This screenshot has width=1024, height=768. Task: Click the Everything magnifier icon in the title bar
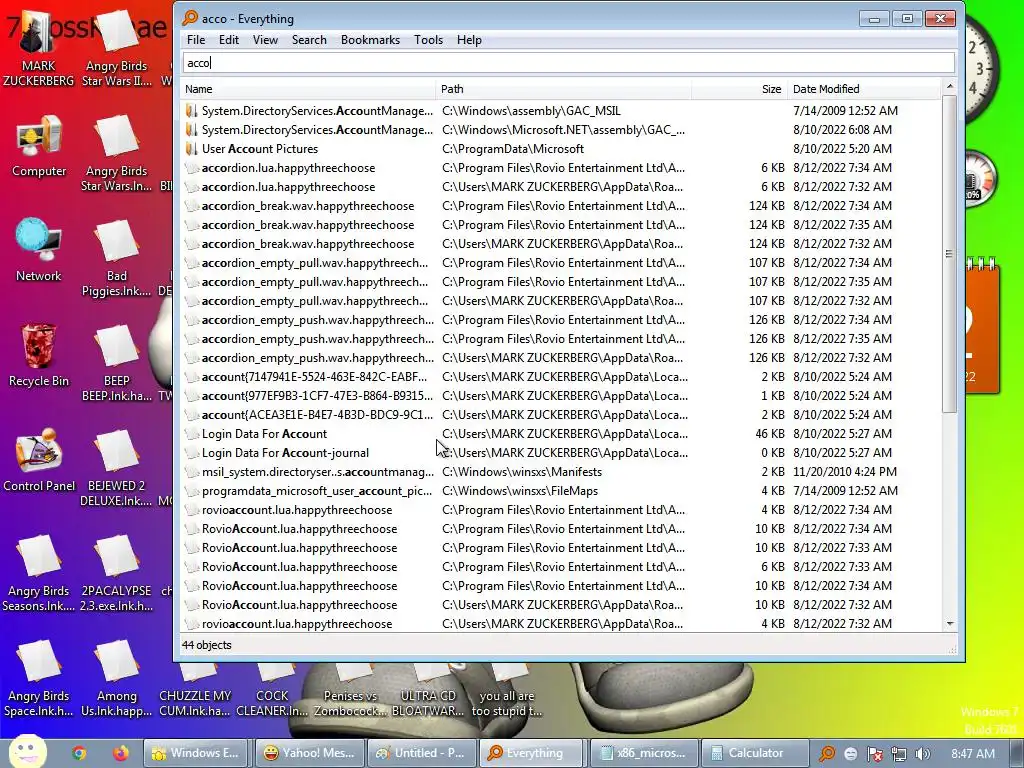coord(190,18)
